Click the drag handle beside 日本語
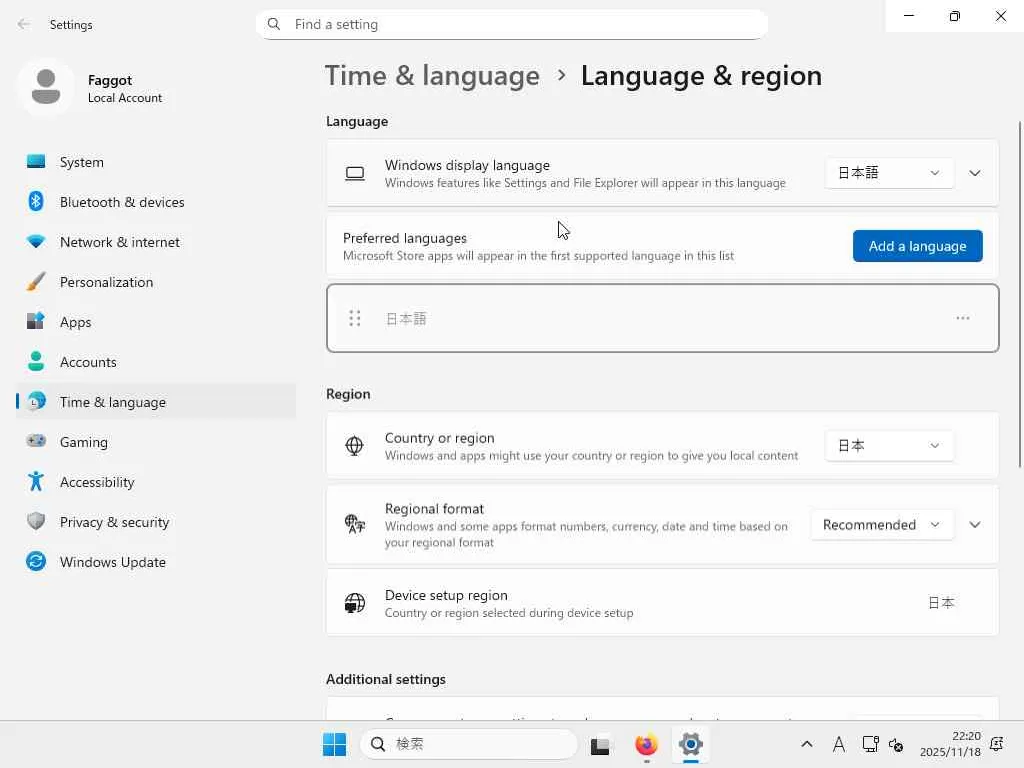 [354, 318]
